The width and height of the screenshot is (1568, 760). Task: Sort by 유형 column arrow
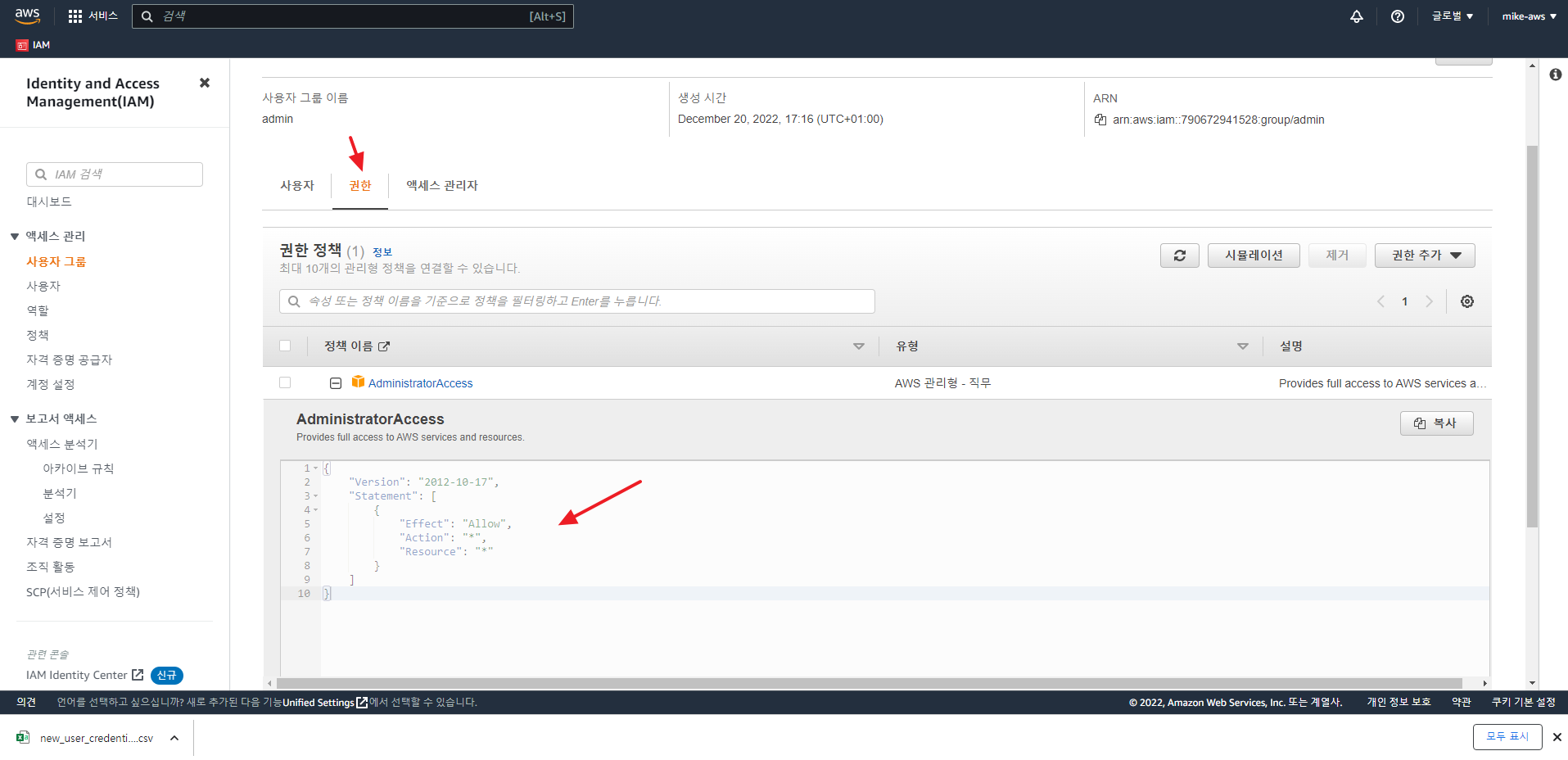pos(1243,346)
